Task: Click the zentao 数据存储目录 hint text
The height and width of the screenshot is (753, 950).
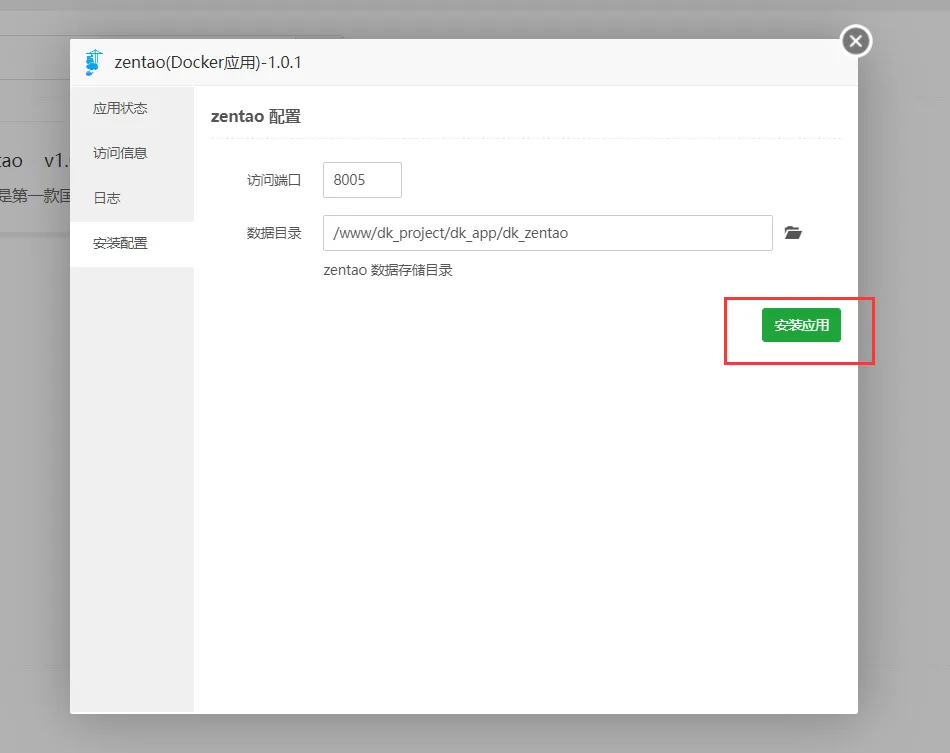Action: (x=388, y=270)
